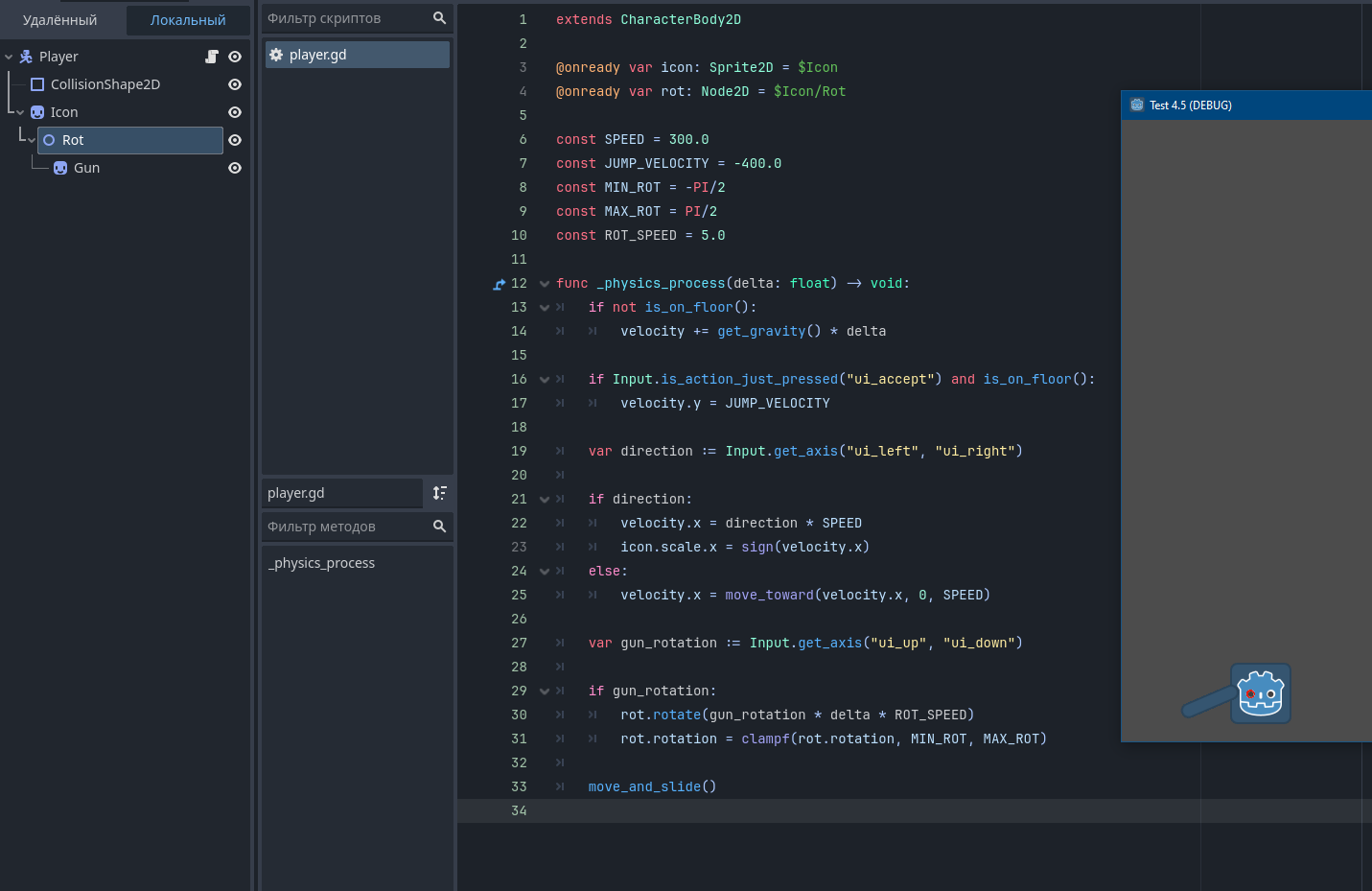Viewport: 1372px width, 891px height.
Task: Toggle the Gun node's eye icon
Action: pyautogui.click(x=235, y=168)
